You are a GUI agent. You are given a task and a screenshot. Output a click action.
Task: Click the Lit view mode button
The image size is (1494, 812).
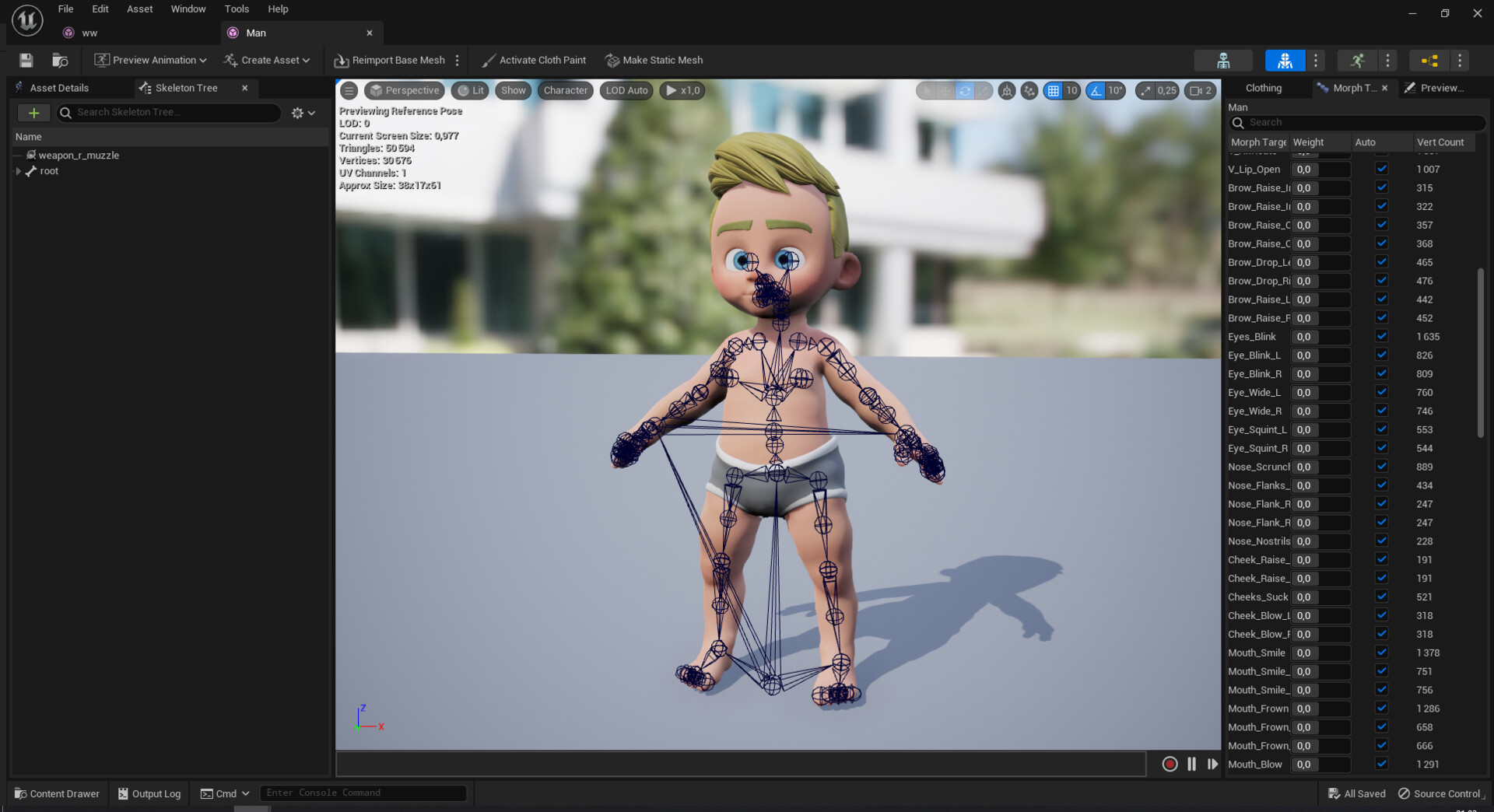point(470,90)
